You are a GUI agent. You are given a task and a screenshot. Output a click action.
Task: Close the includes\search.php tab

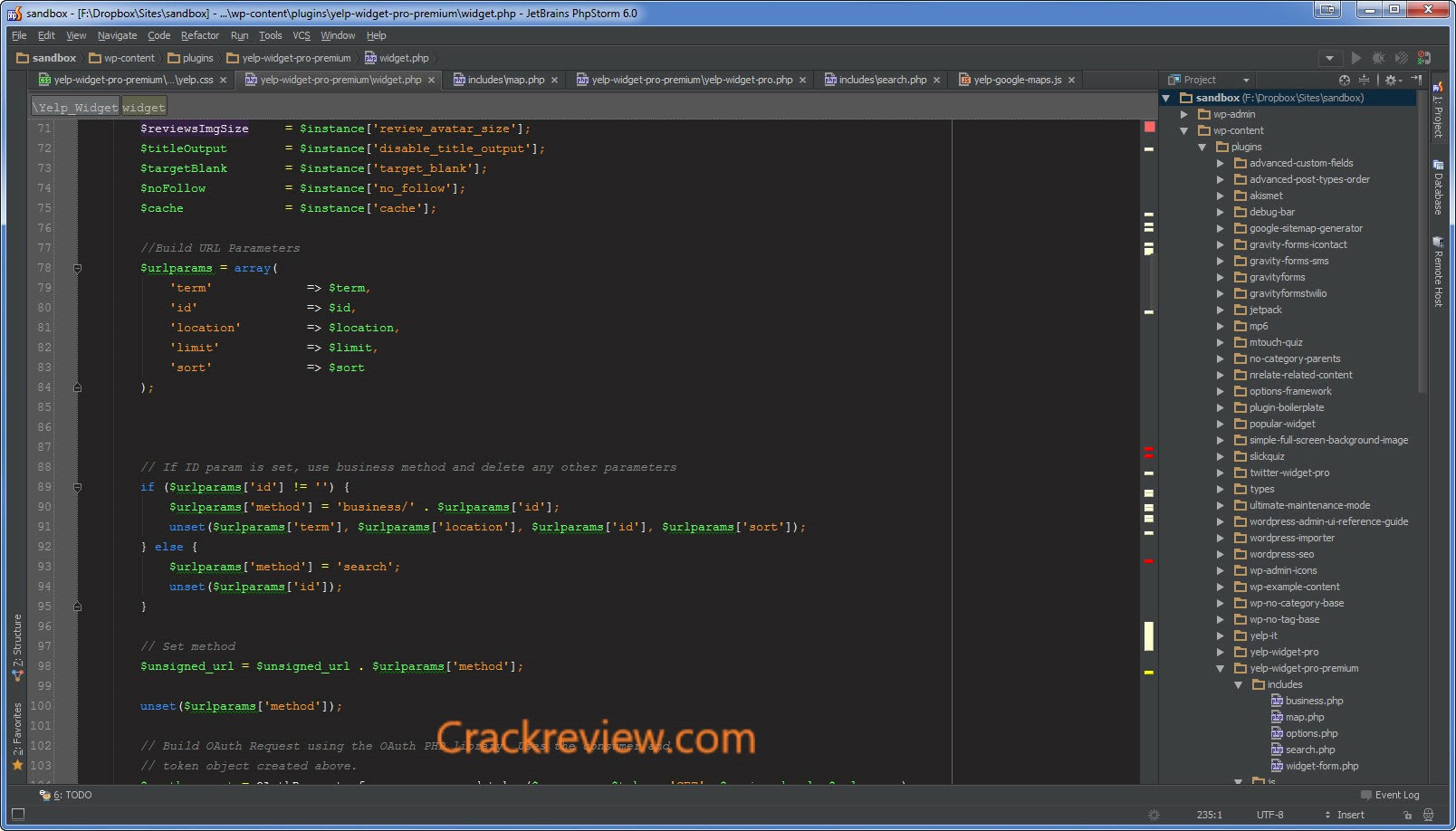pyautogui.click(x=936, y=81)
